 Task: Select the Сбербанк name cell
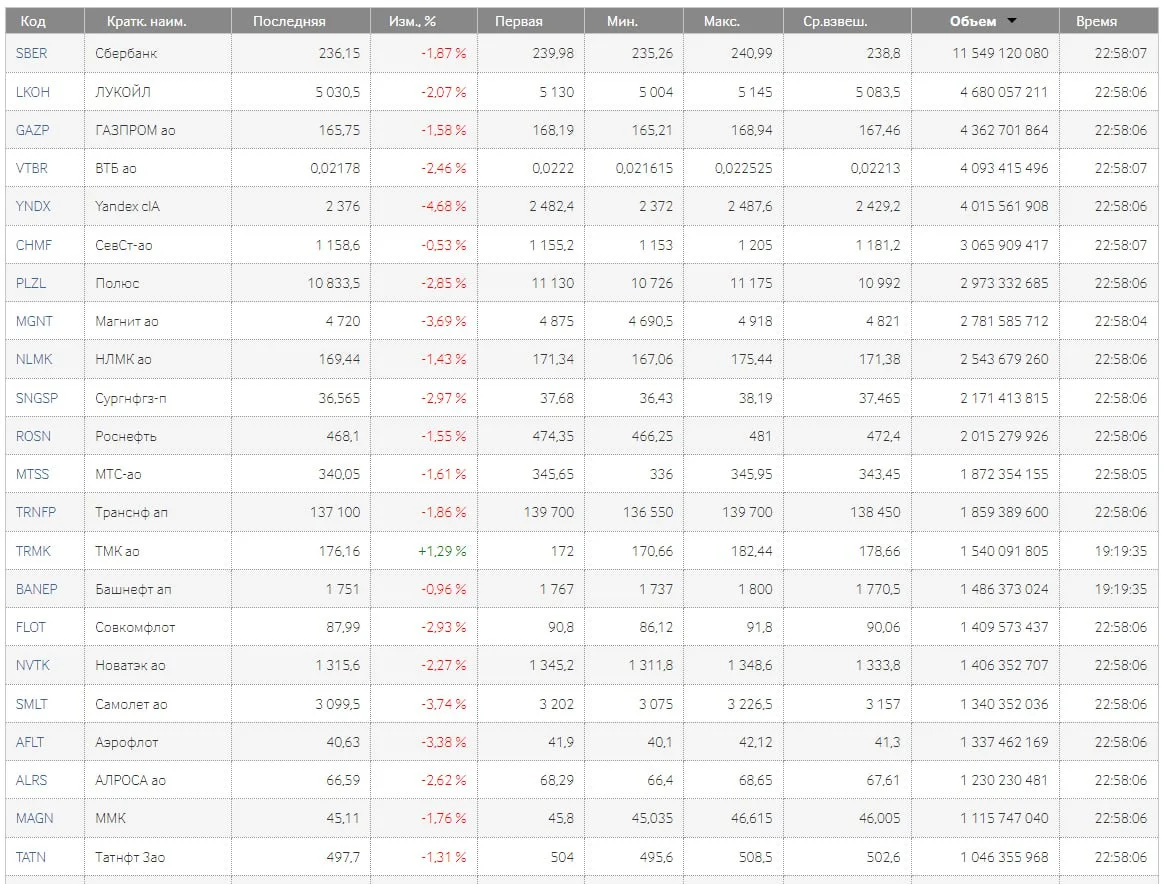[126, 53]
